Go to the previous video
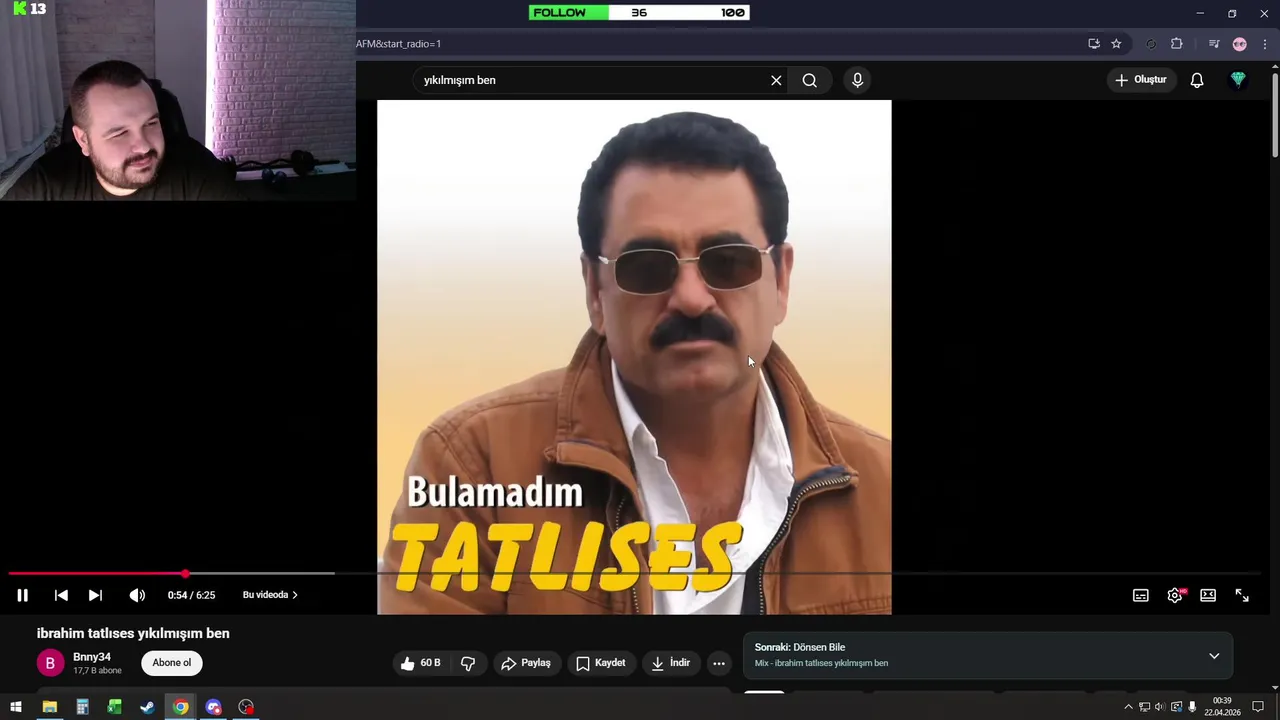Viewport: 1280px width, 720px height. click(61, 595)
